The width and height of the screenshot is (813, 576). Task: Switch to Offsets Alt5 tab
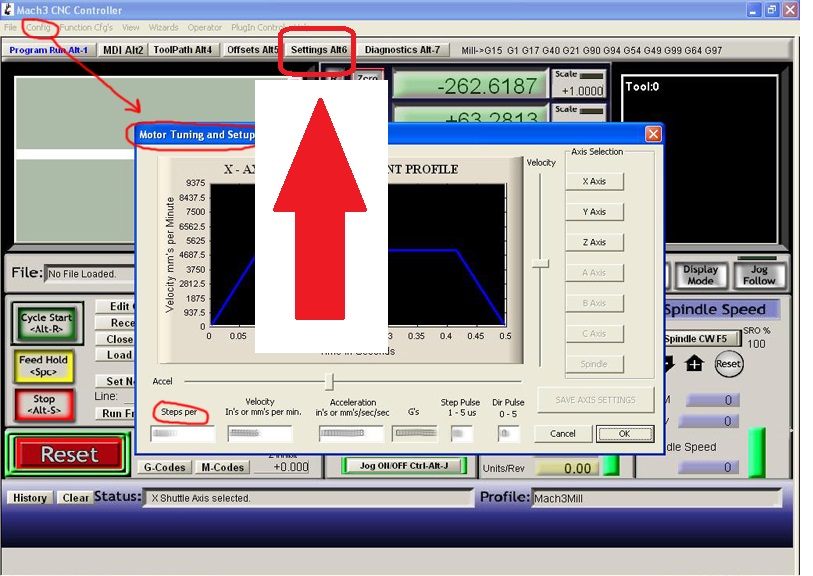click(x=252, y=50)
